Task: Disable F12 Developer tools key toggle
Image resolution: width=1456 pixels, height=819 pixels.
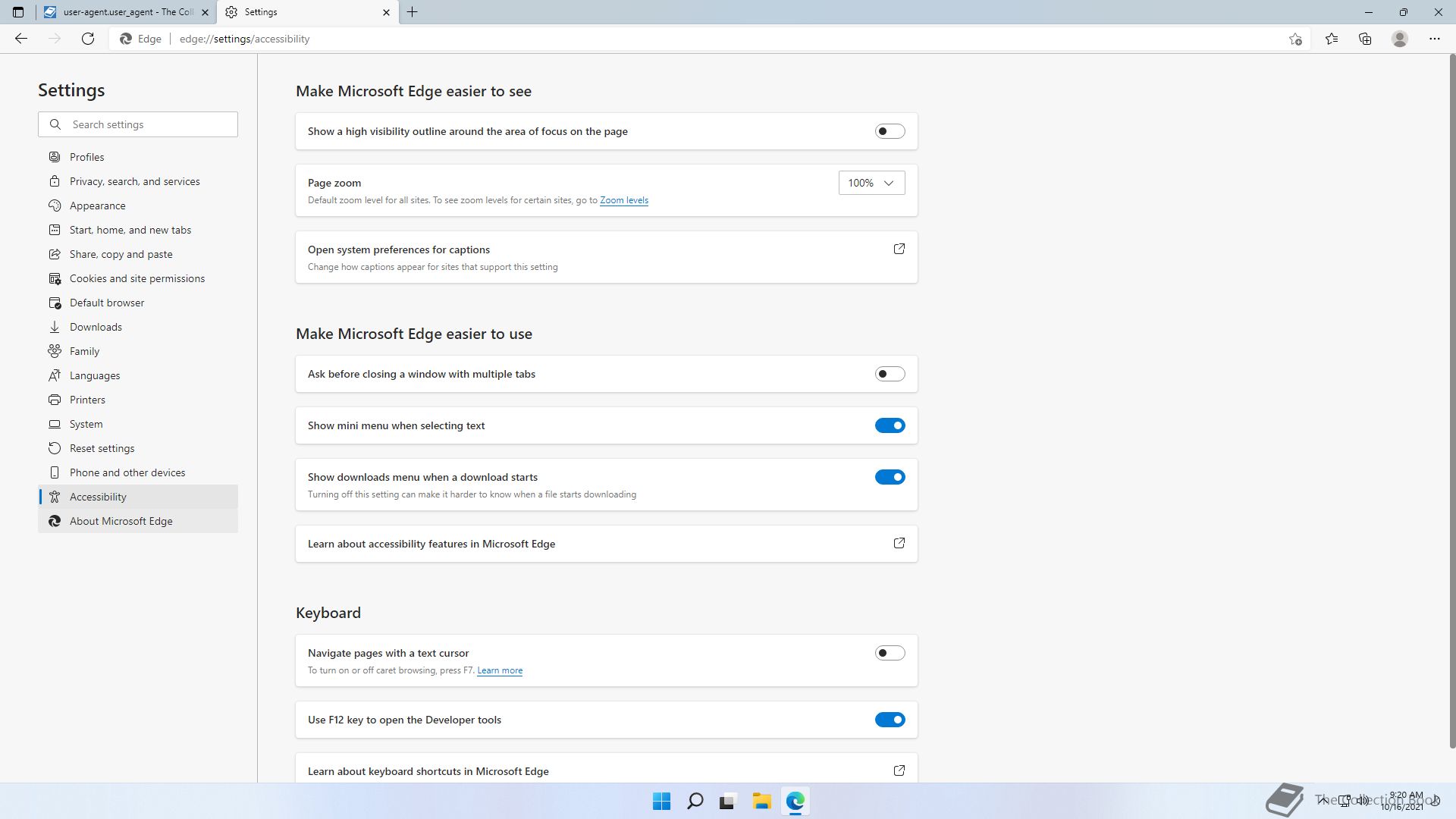Action: pos(890,720)
